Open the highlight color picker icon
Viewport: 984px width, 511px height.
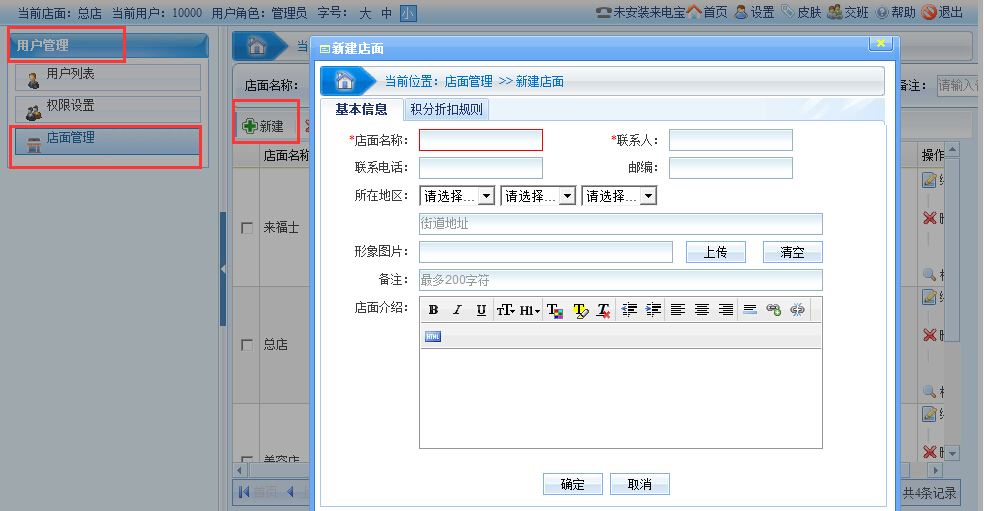pos(580,309)
